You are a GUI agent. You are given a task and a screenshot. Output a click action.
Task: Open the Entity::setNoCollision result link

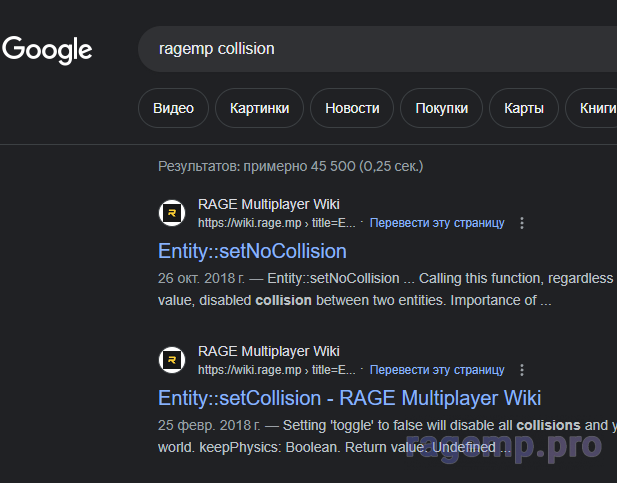(252, 251)
